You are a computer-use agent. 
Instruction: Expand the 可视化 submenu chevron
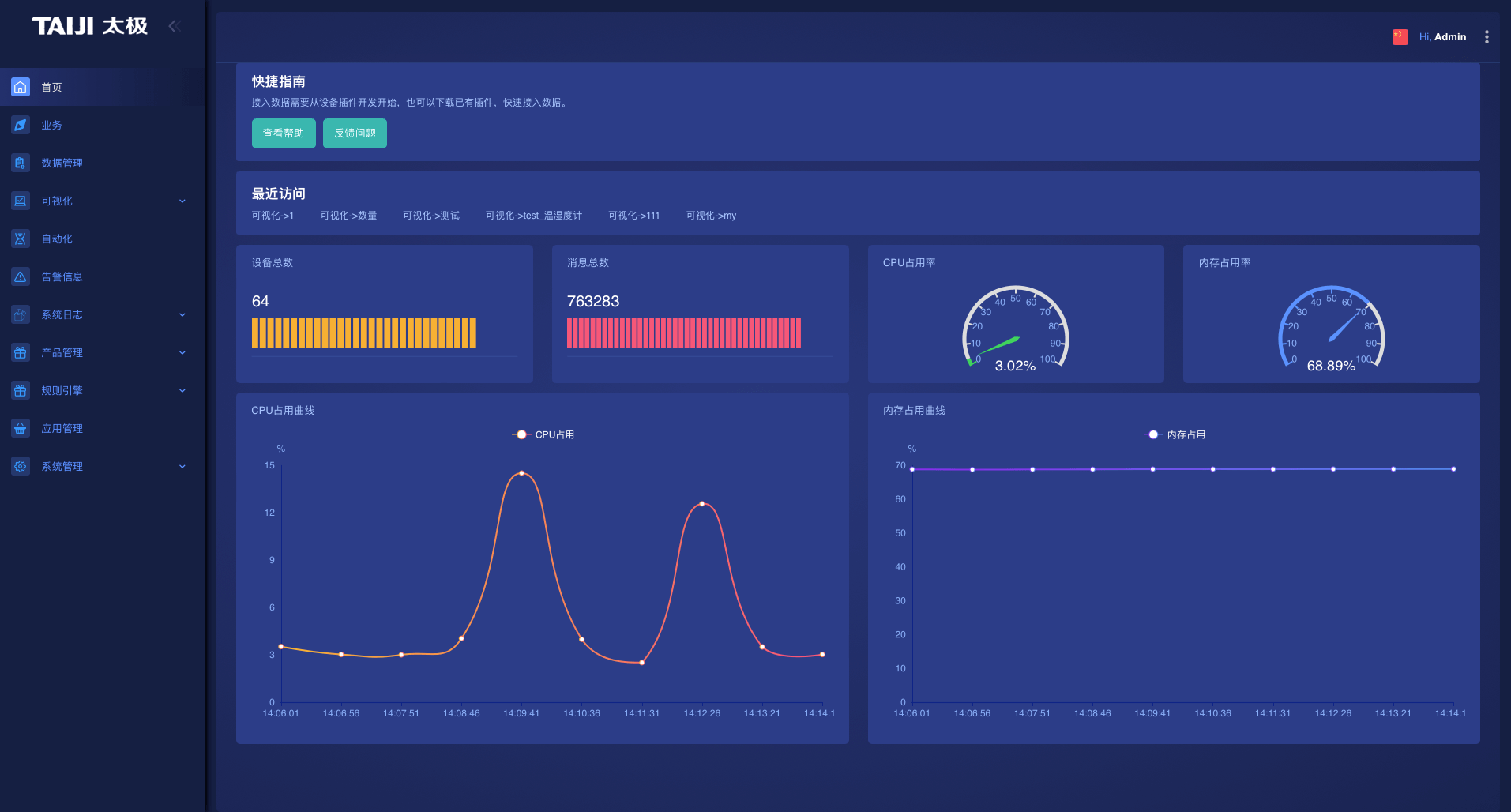pyautogui.click(x=182, y=201)
